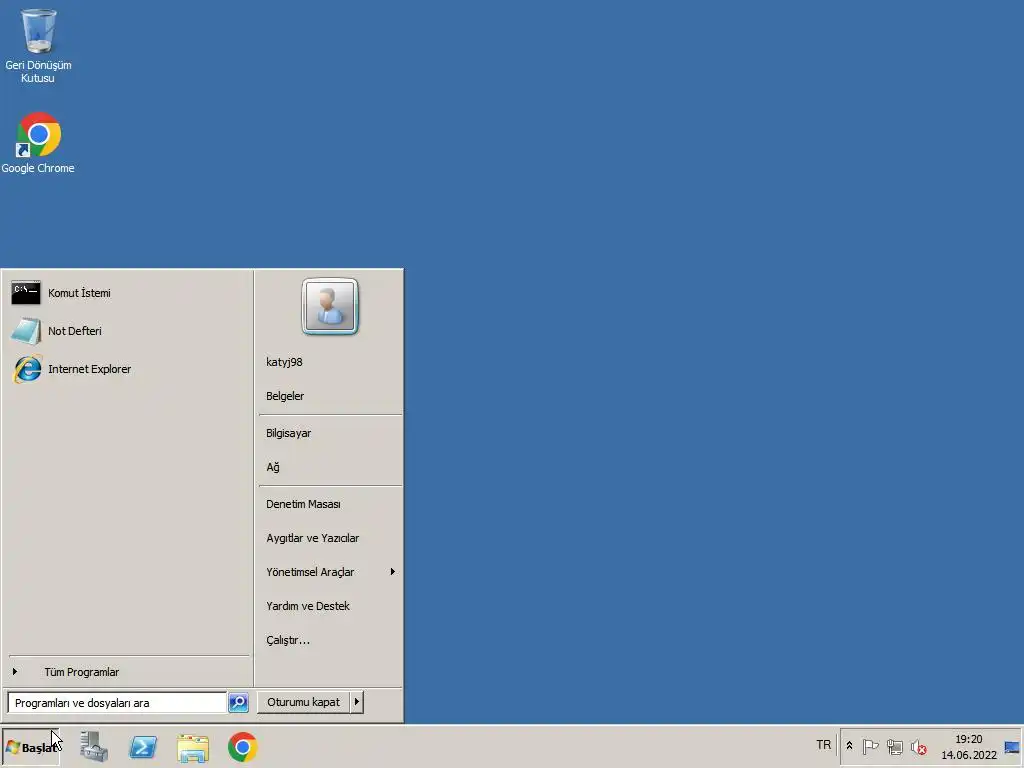Open Windows Explorer from taskbar
Screen dimensions: 1024x768
pos(193,747)
